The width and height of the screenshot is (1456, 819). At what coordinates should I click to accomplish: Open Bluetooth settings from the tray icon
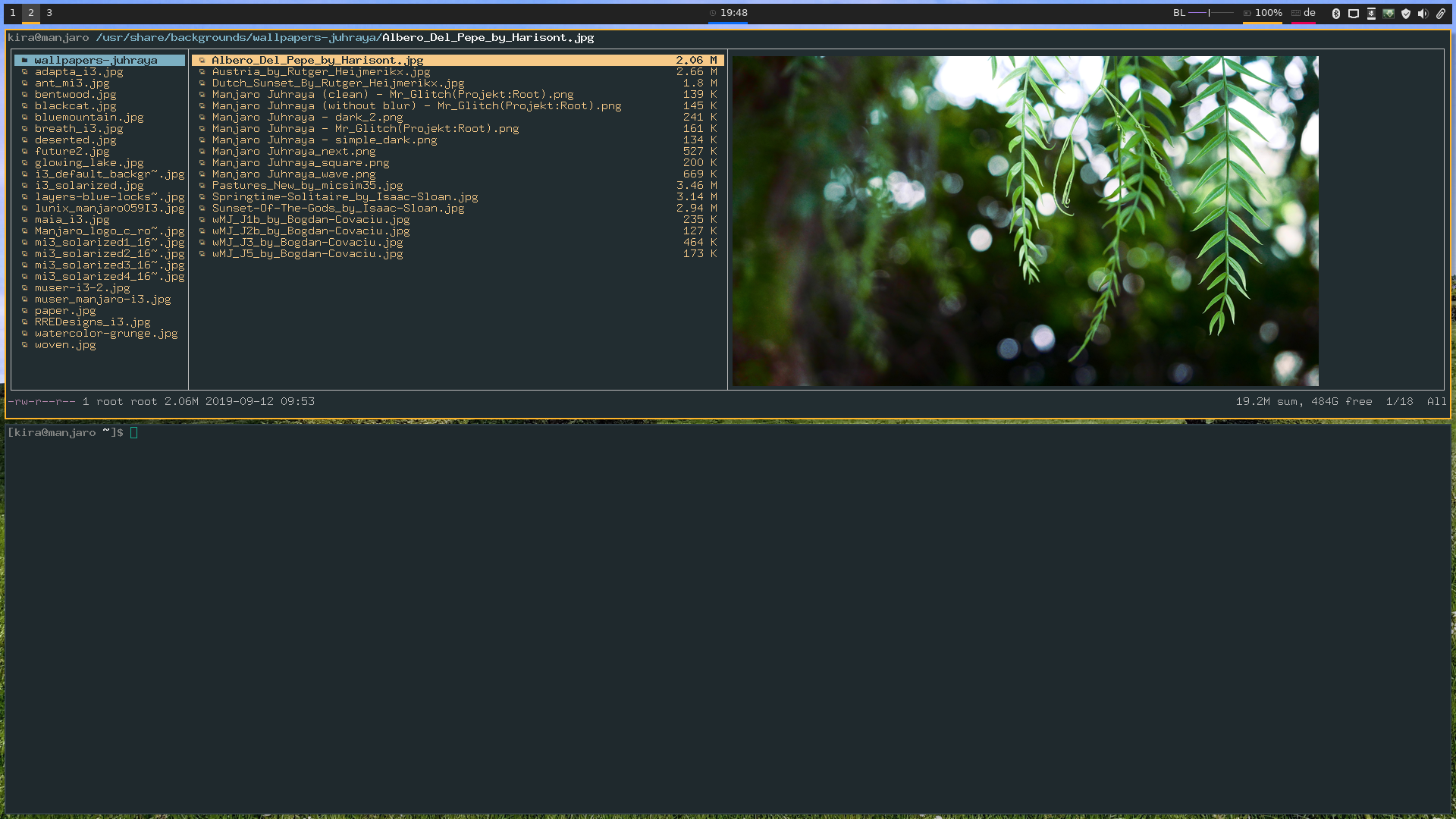(x=1335, y=13)
